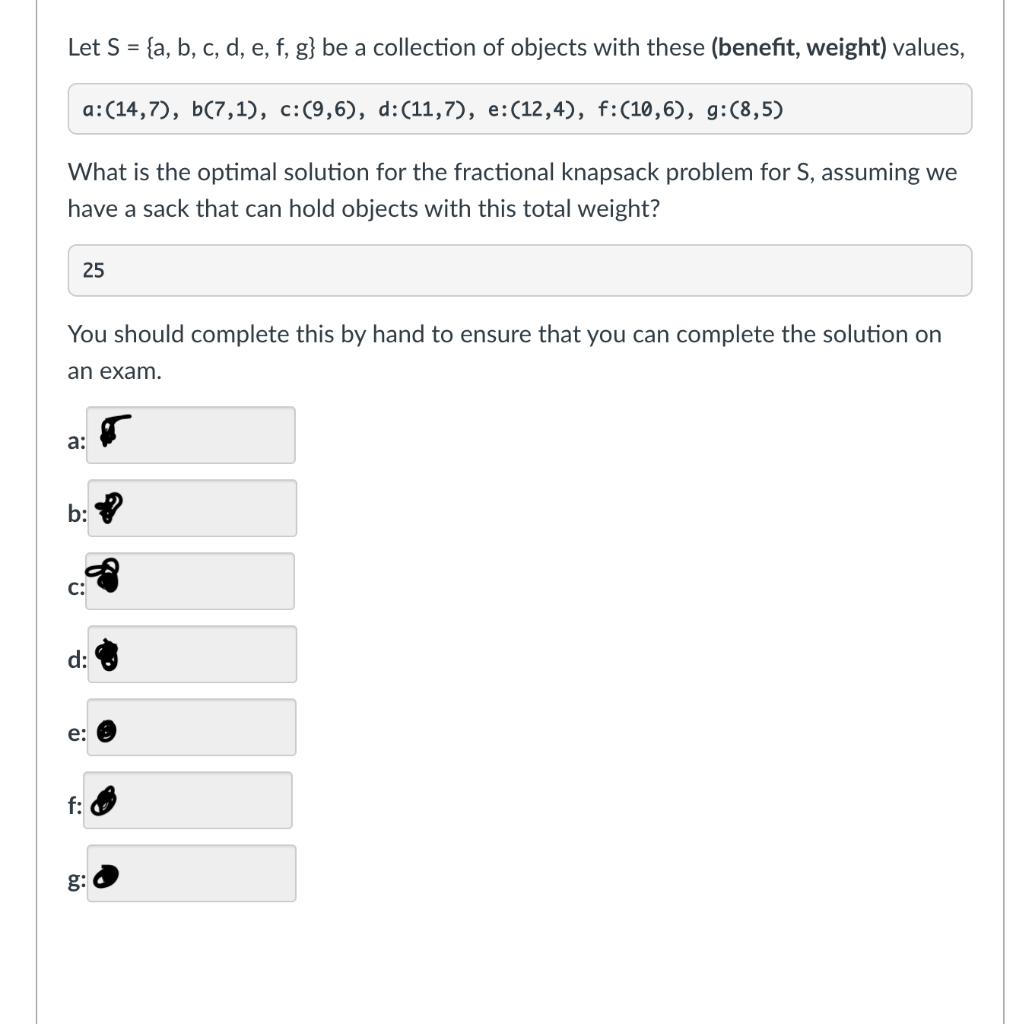1016x1024 pixels.
Task: Click the drawn mark in field g
Action: coord(104,875)
